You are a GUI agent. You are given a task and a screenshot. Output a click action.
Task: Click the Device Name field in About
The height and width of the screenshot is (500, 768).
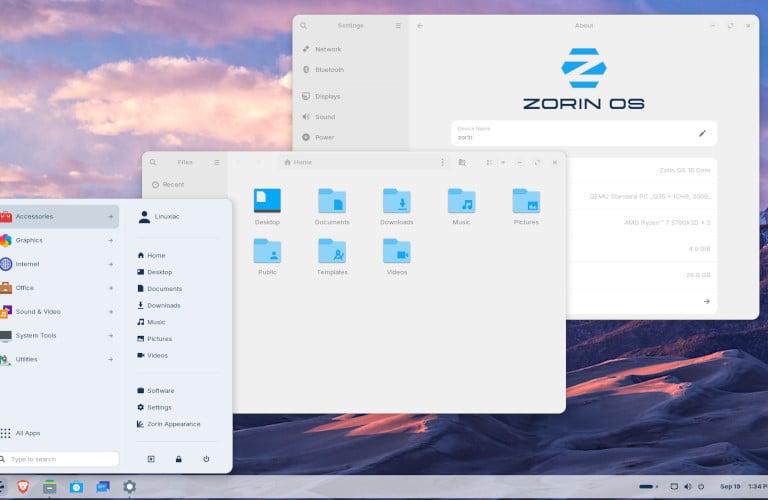coord(584,133)
